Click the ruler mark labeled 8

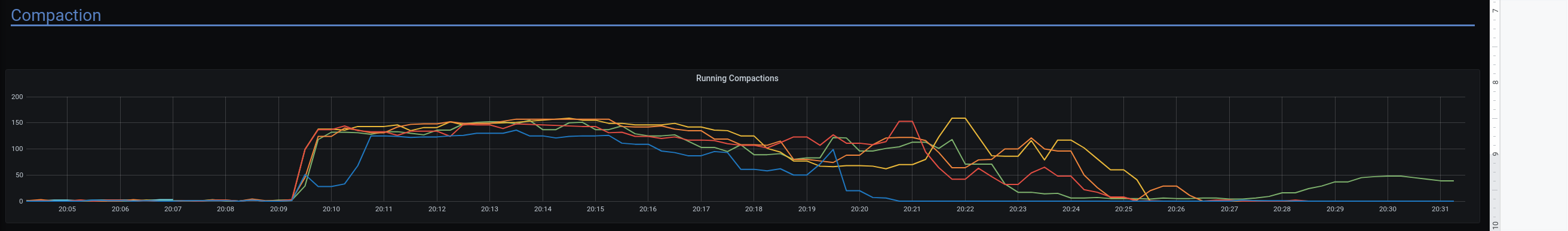click(1495, 83)
